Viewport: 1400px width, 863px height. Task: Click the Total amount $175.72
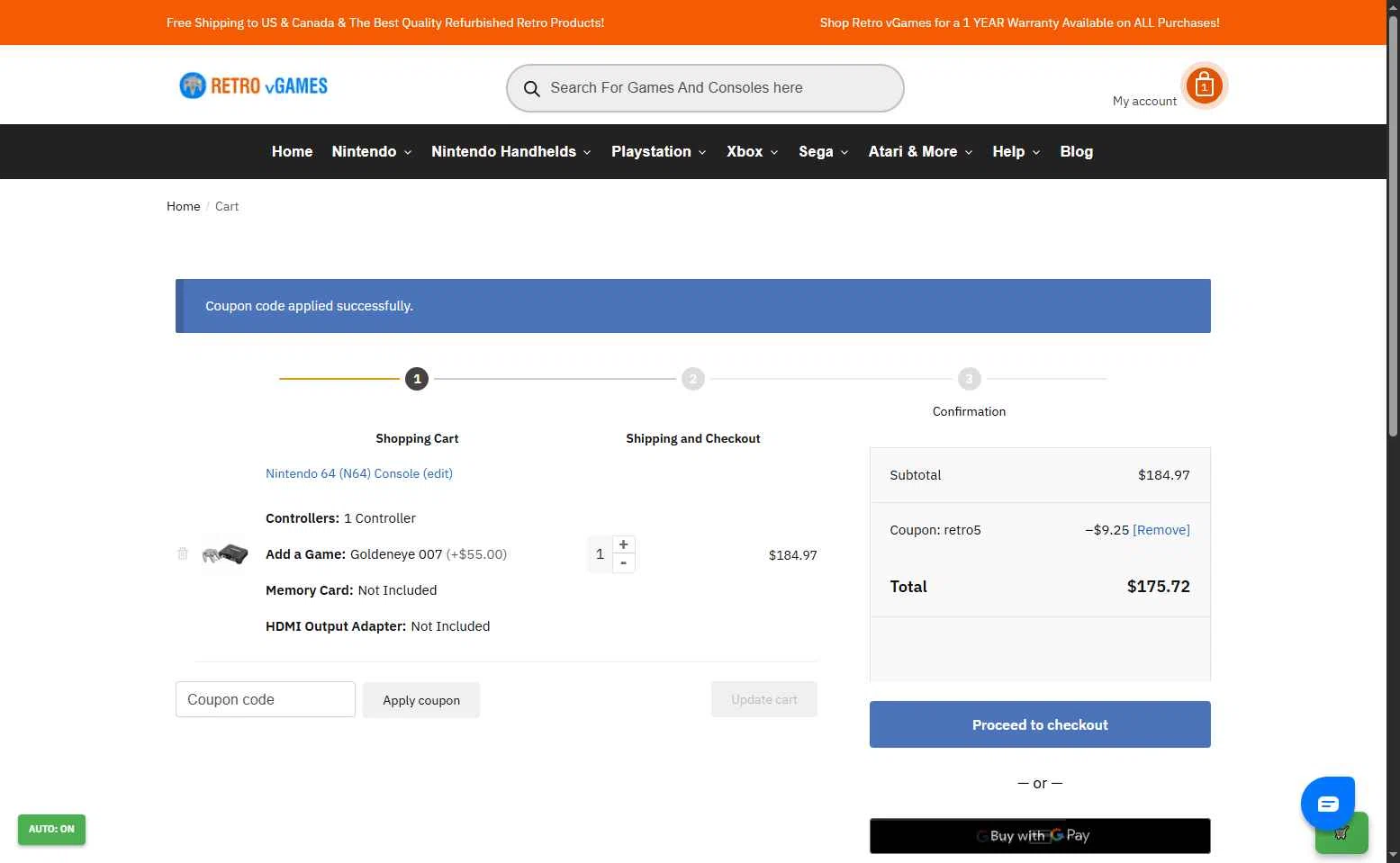[1159, 587]
